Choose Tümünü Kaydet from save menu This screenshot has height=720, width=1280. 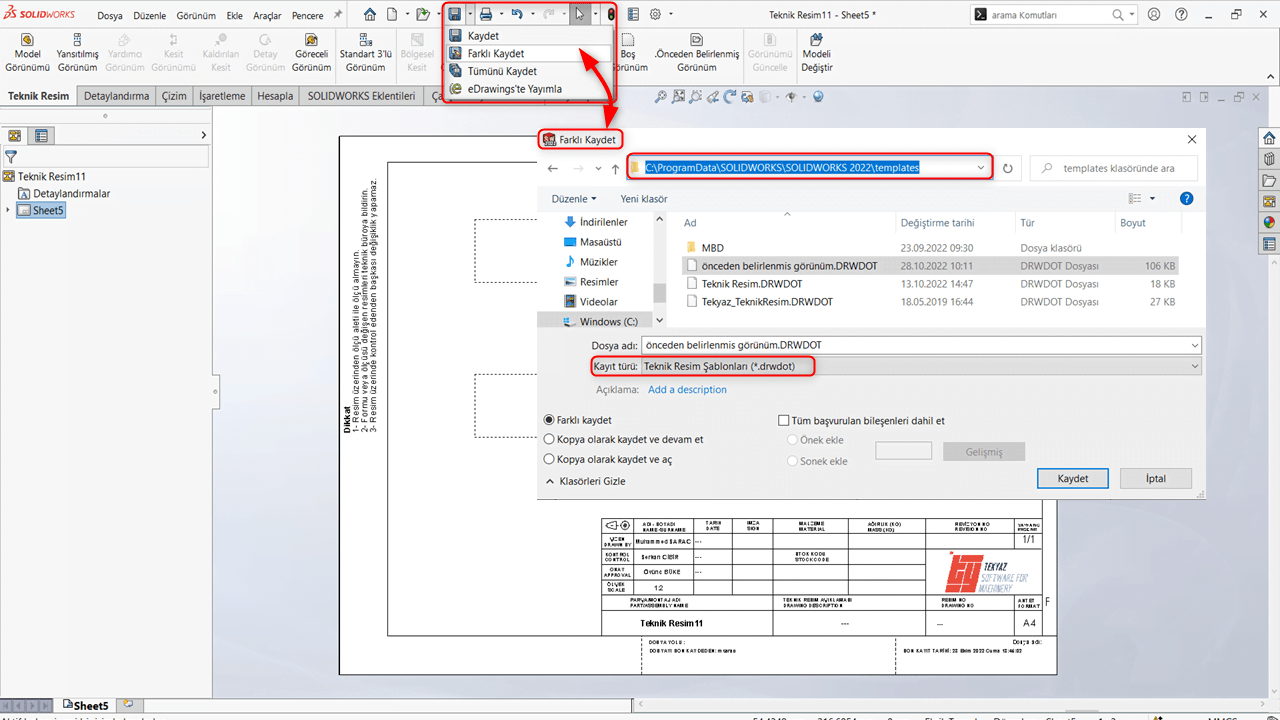527,71
